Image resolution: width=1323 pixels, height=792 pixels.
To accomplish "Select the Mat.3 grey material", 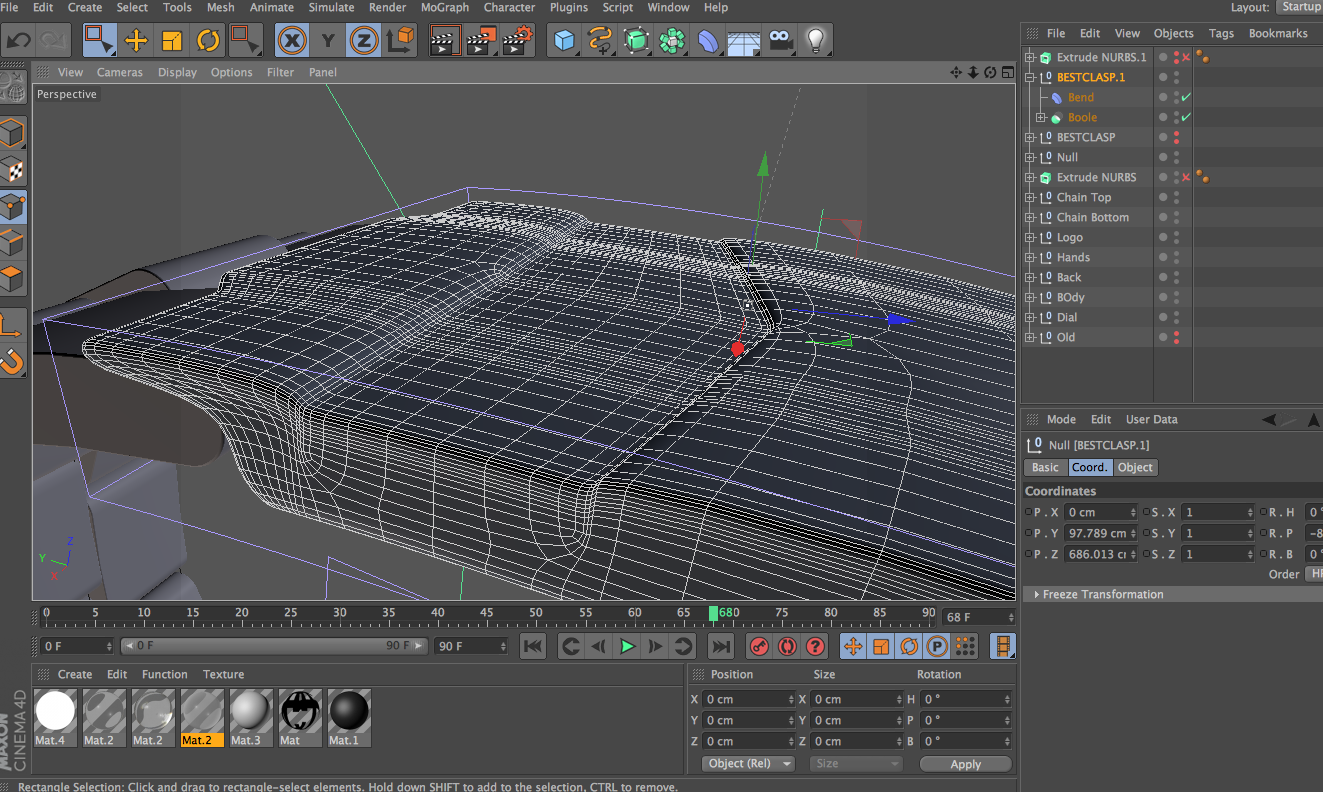I will pos(252,717).
